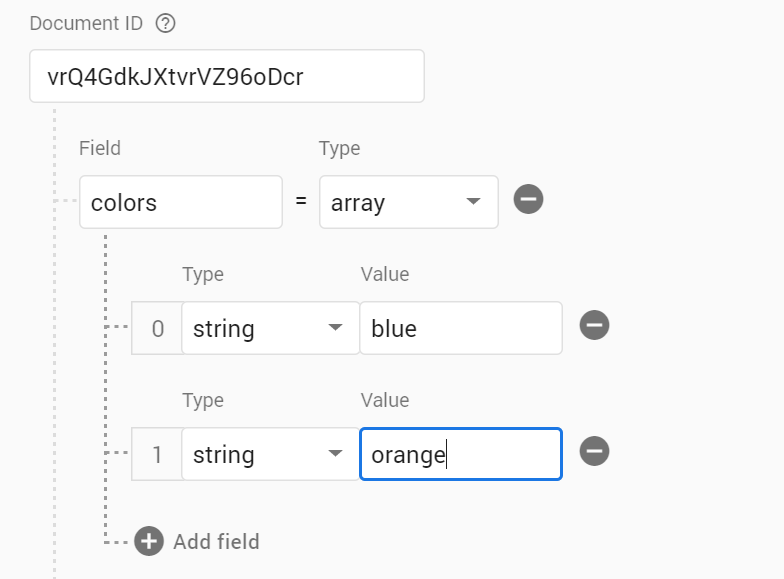
Task: Click the Value label above blue
Action: pyautogui.click(x=385, y=274)
